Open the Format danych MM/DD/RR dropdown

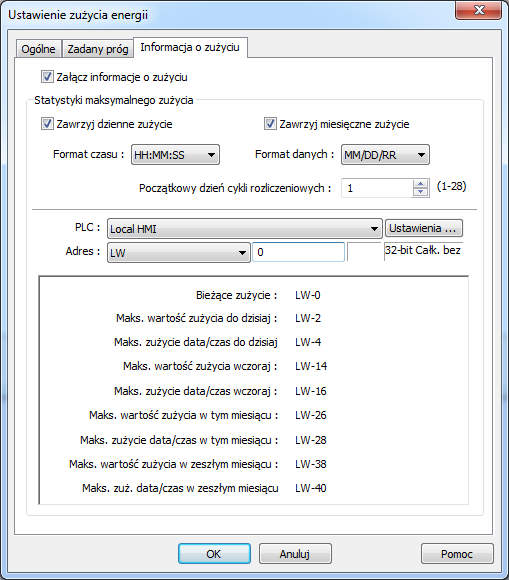point(385,155)
